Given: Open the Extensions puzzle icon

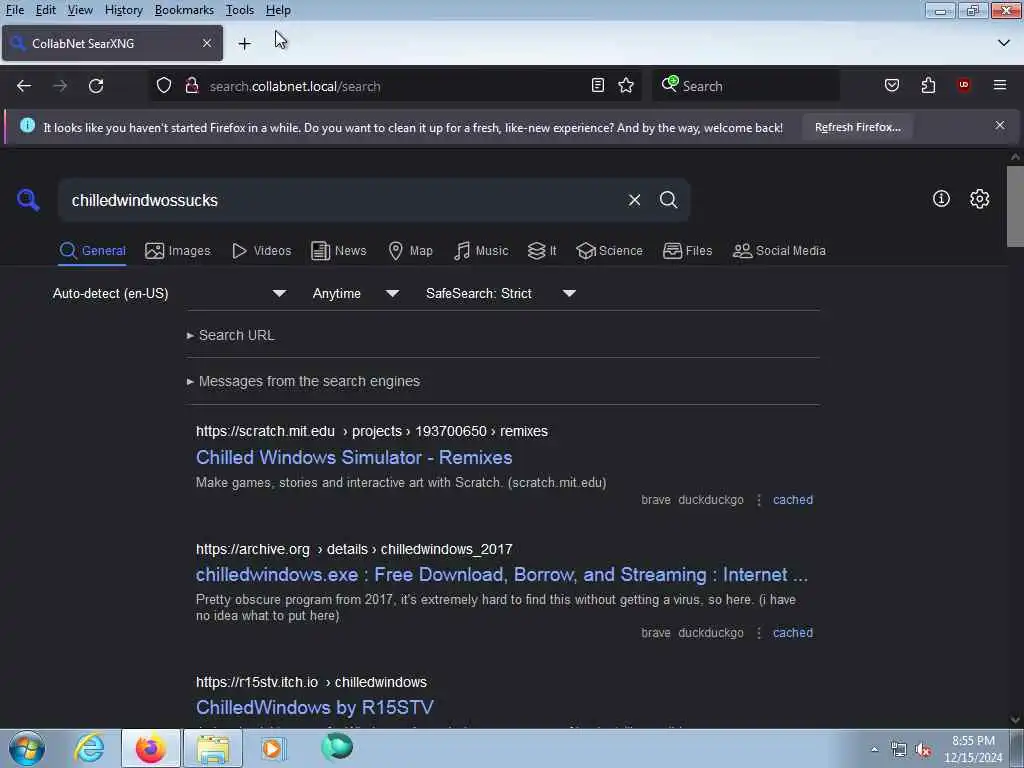Looking at the screenshot, I should (928, 86).
